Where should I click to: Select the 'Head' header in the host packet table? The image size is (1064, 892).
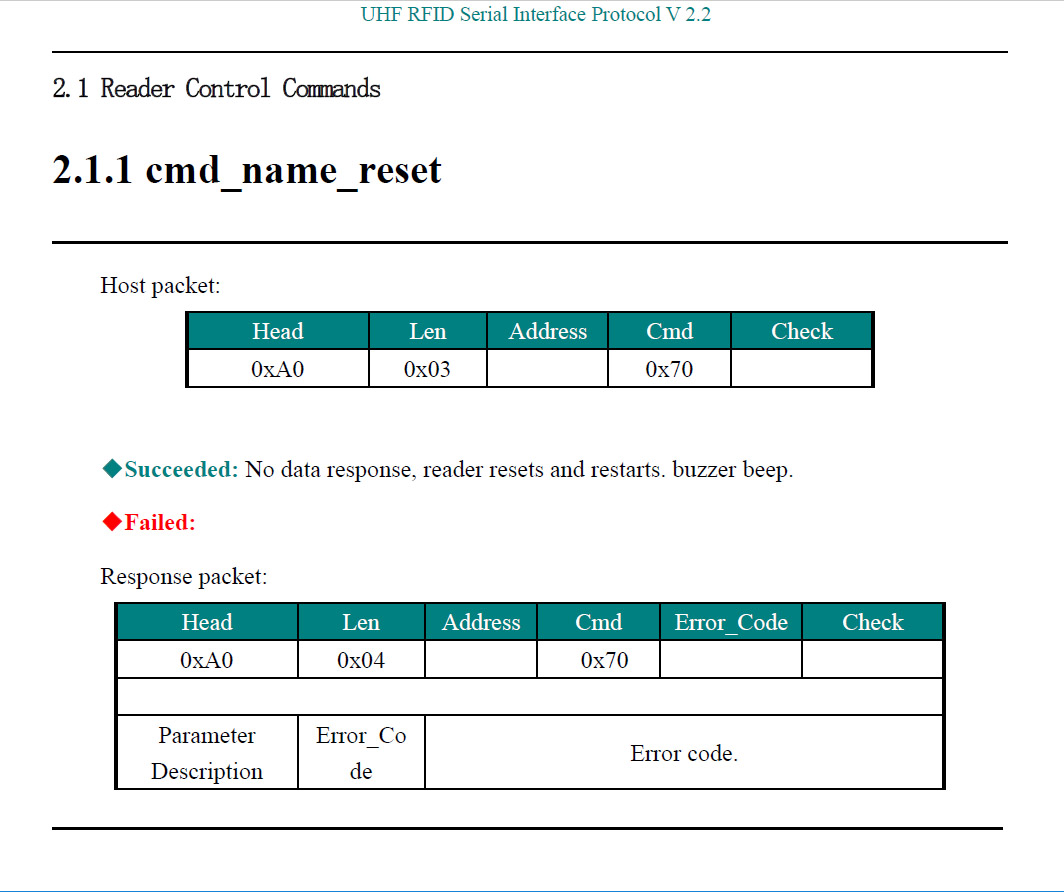278,331
